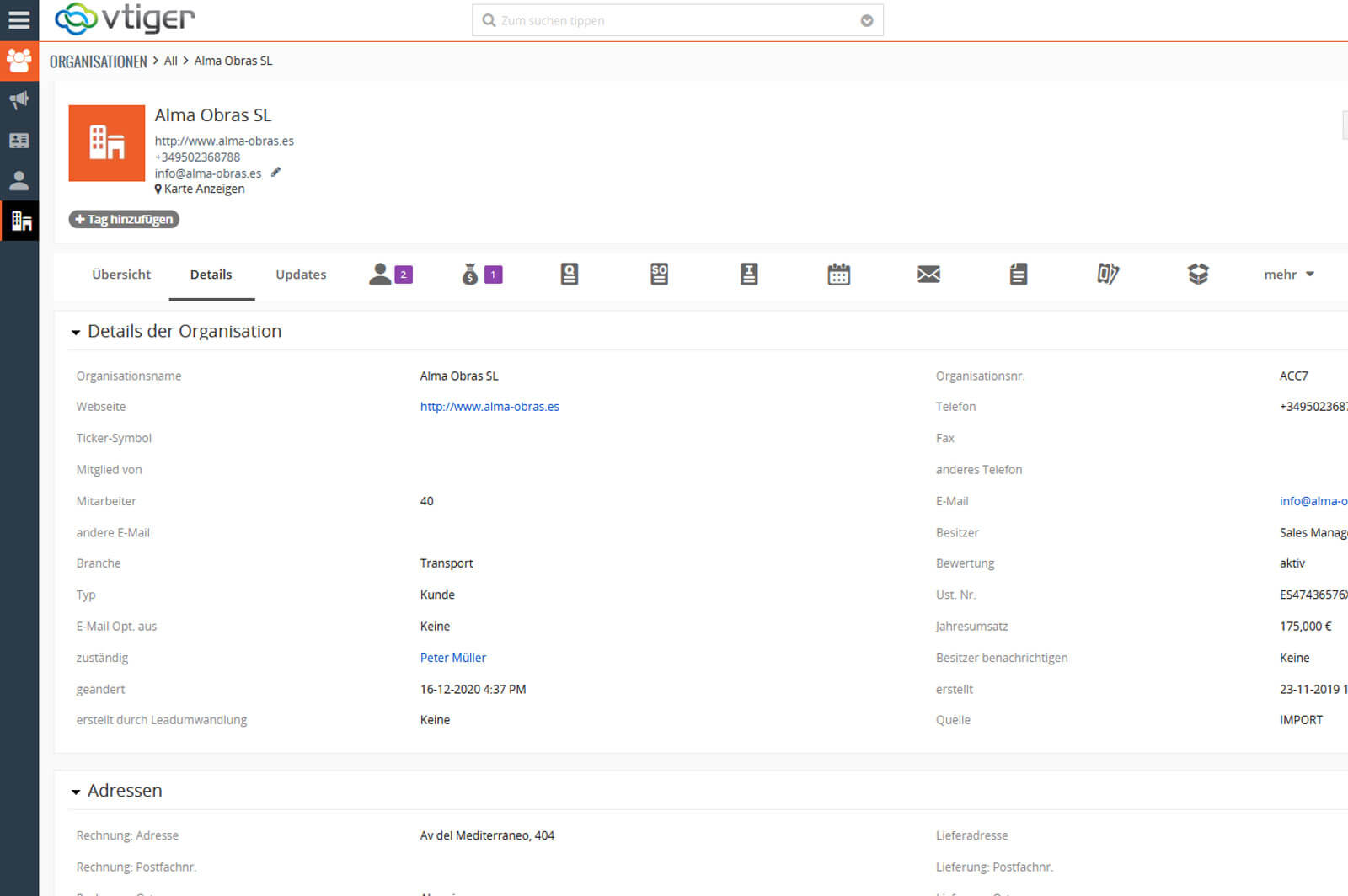The image size is (1348, 896).
Task: Open the Peter Müller user link
Action: (x=452, y=658)
